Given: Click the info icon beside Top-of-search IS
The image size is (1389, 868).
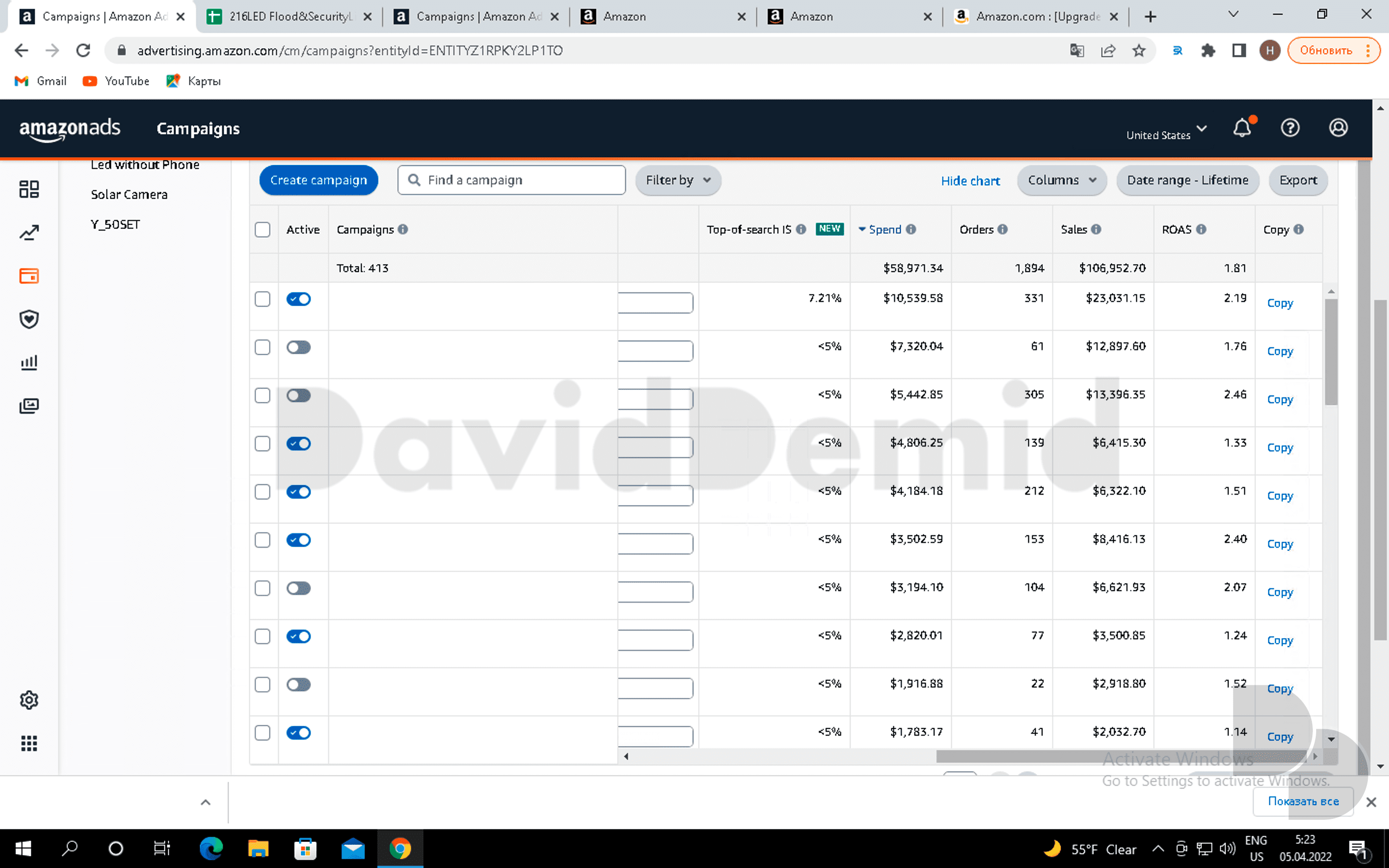Looking at the screenshot, I should [x=801, y=229].
